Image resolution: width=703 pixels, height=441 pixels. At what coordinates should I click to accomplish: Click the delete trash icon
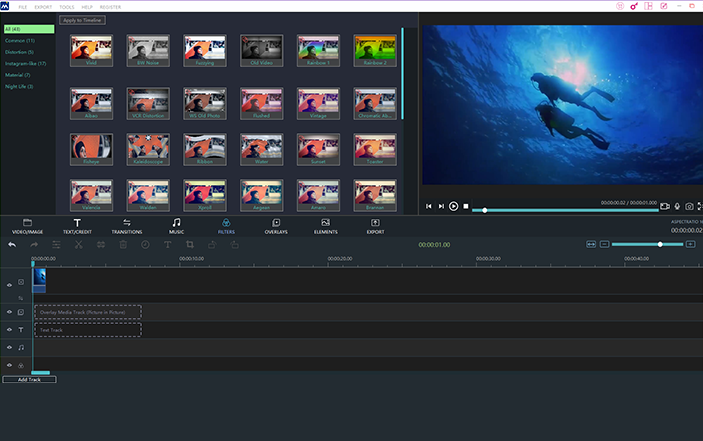pos(123,245)
